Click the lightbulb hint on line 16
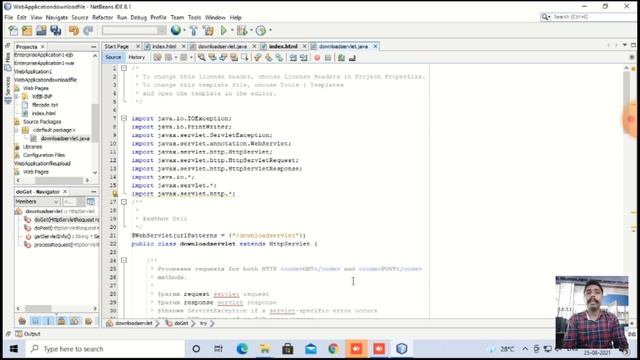 coord(115,194)
